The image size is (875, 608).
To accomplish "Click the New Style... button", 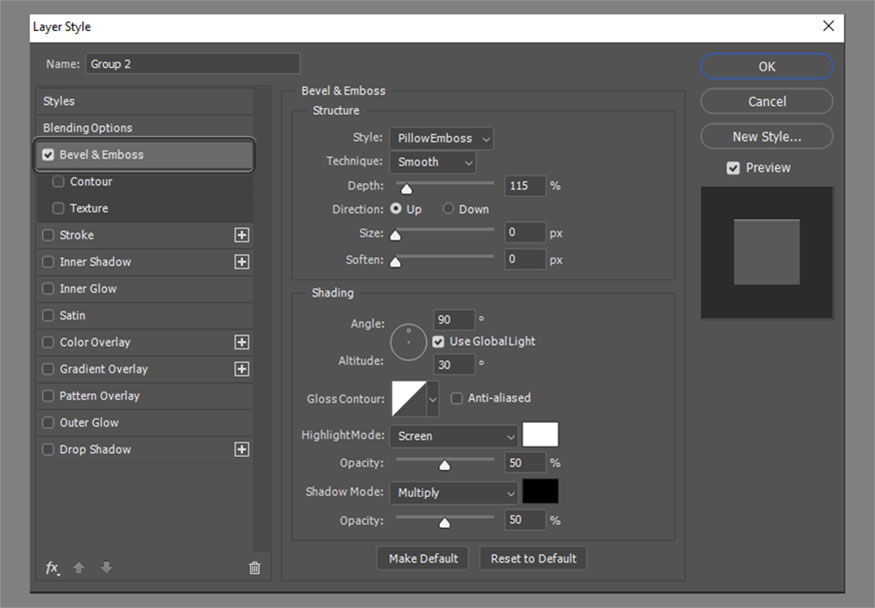I will (x=767, y=137).
